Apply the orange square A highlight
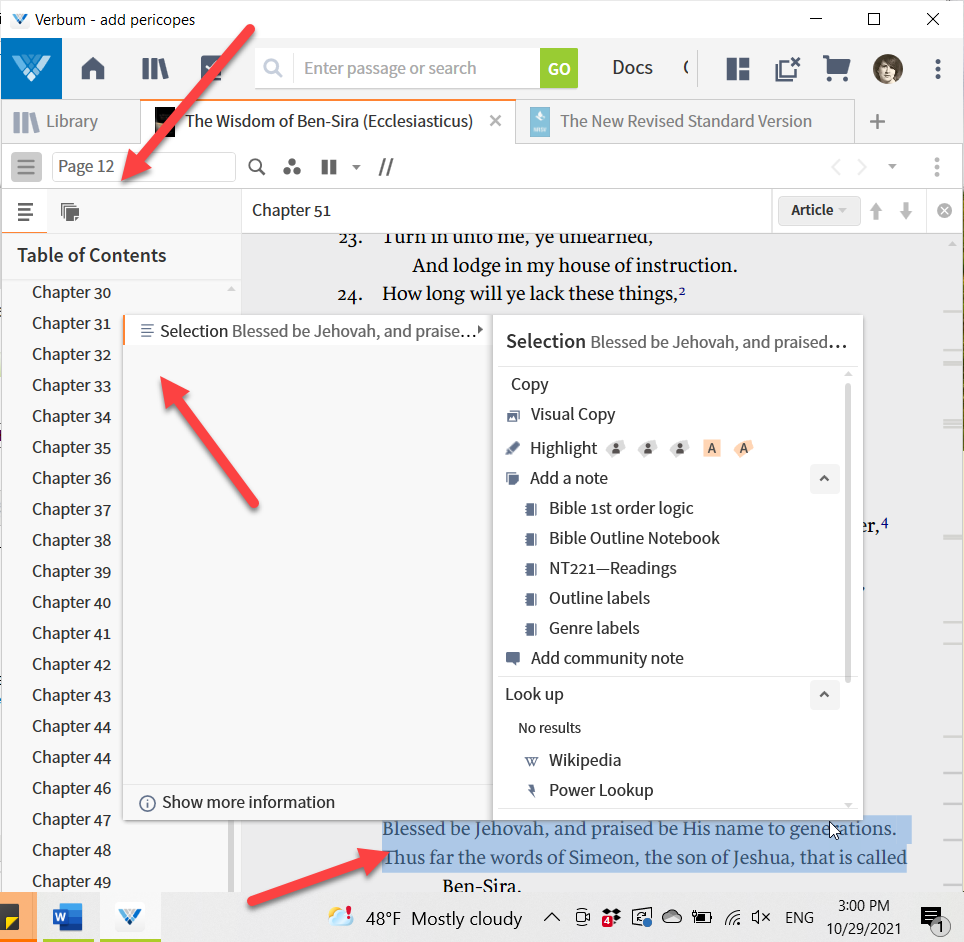 click(711, 448)
